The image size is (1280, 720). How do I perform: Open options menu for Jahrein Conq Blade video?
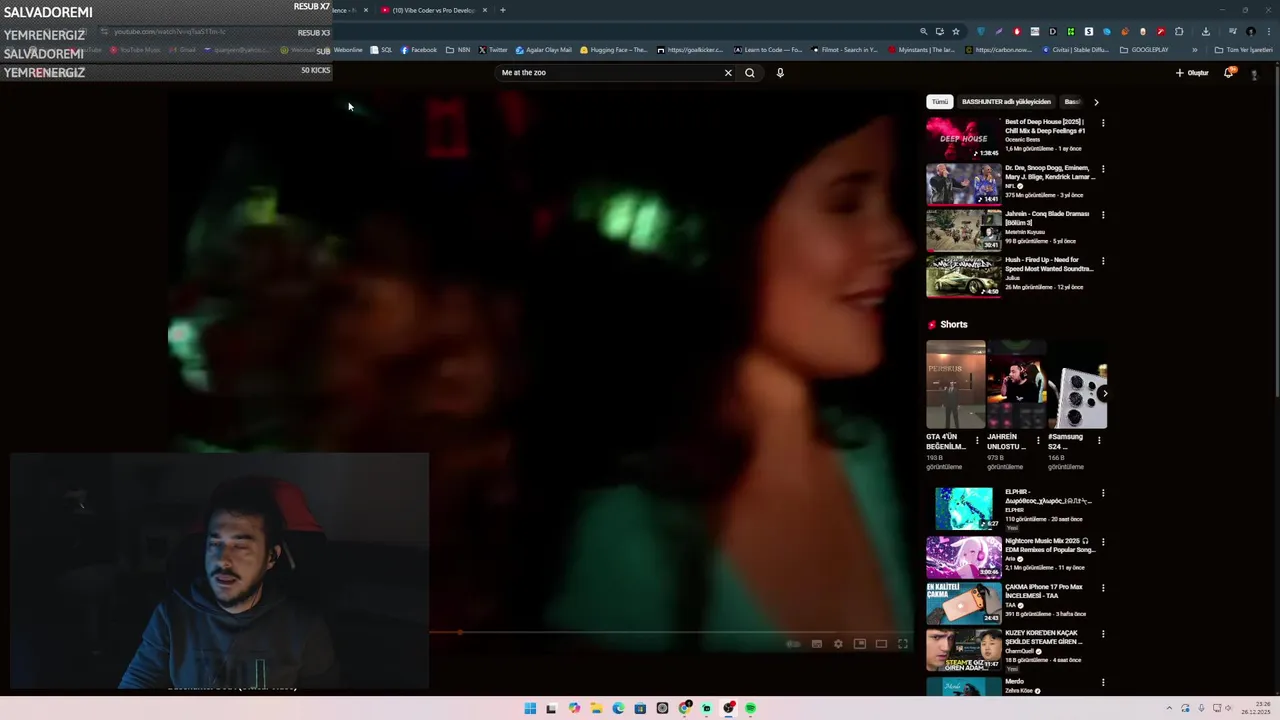pyautogui.click(x=1103, y=215)
